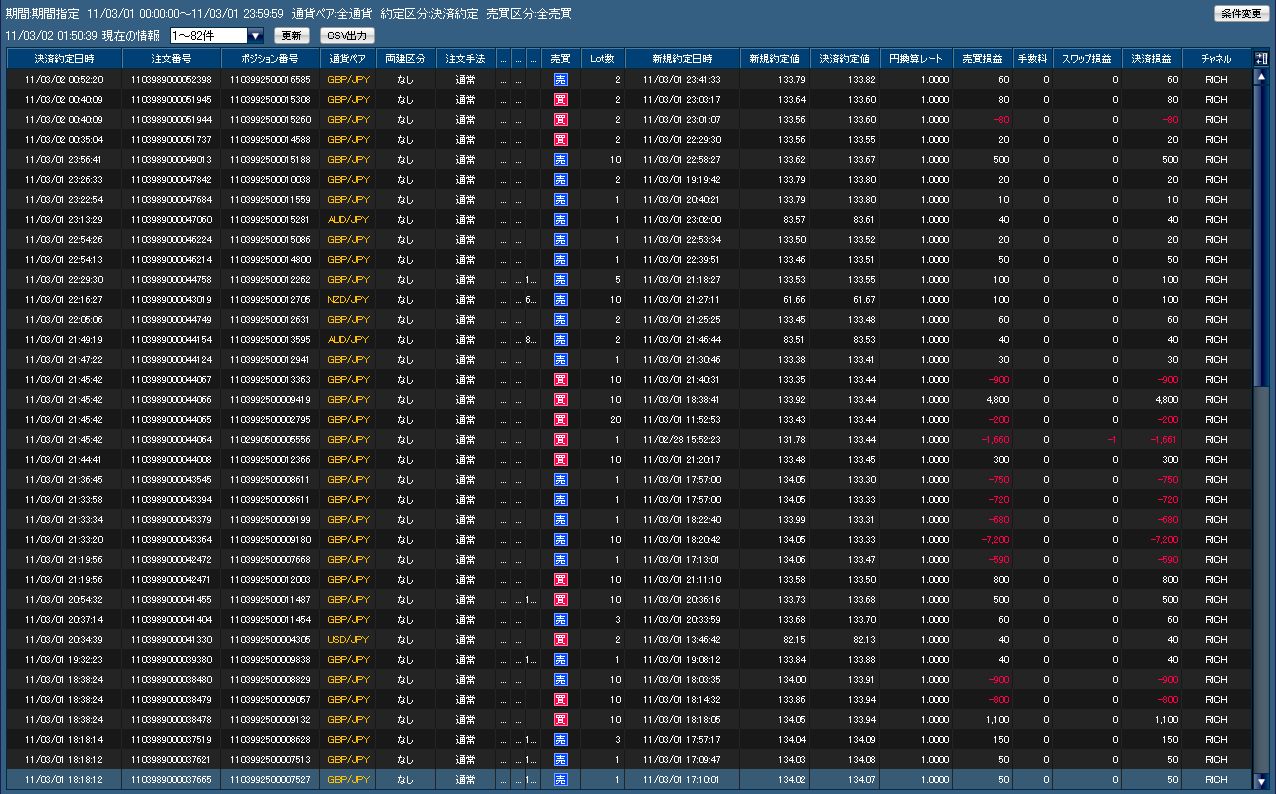Image resolution: width=1276 pixels, height=794 pixels.
Task: Click the 売 badge in the 23:13:29 AUD/JPY row
Action: [560, 219]
